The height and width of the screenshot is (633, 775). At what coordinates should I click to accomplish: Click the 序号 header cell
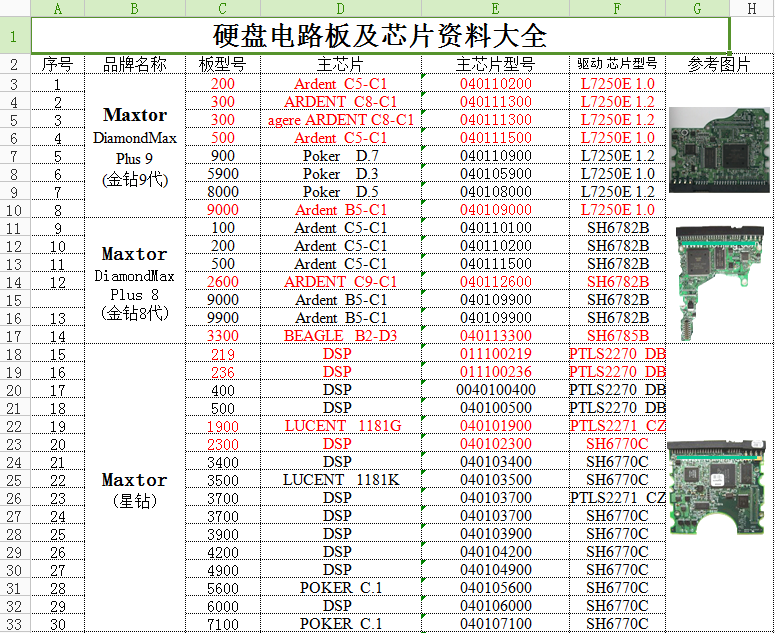[x=58, y=64]
